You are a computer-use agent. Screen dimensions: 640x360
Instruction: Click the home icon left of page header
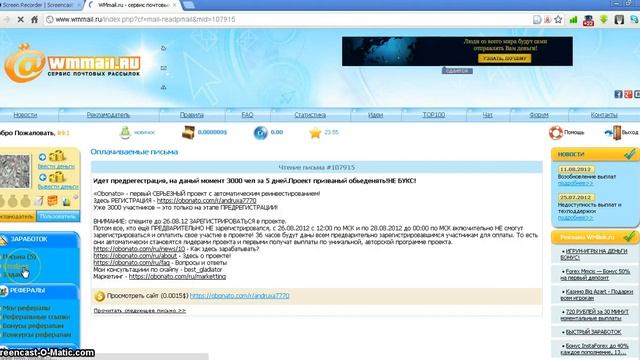tap(164, 48)
